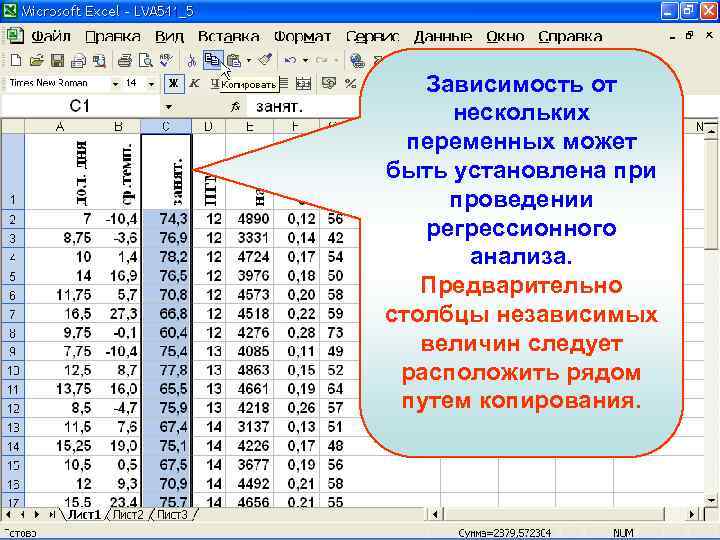Open the Формат menu
The image size is (720, 540).
click(x=302, y=36)
